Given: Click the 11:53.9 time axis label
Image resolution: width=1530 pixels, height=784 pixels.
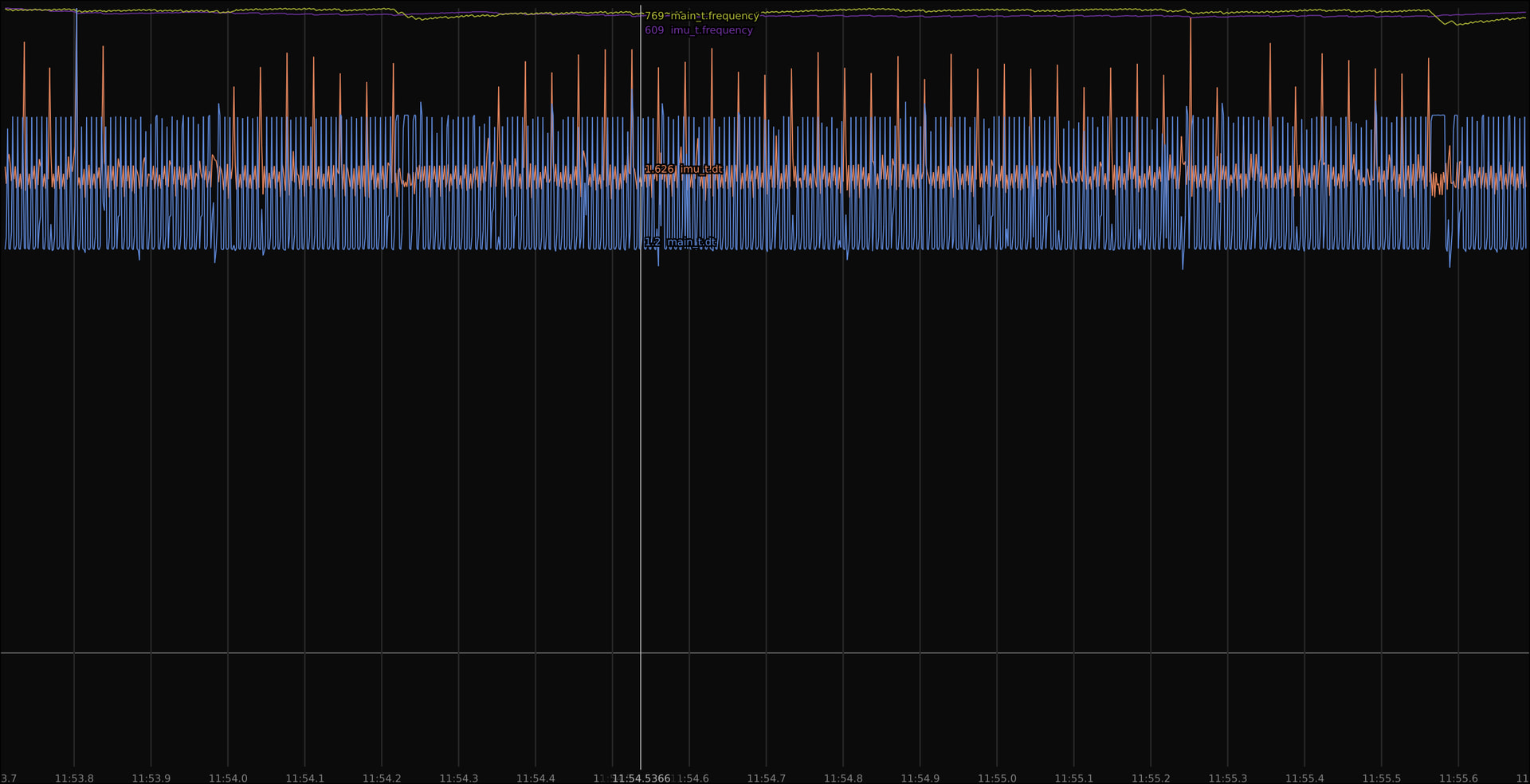Looking at the screenshot, I should 151,778.
